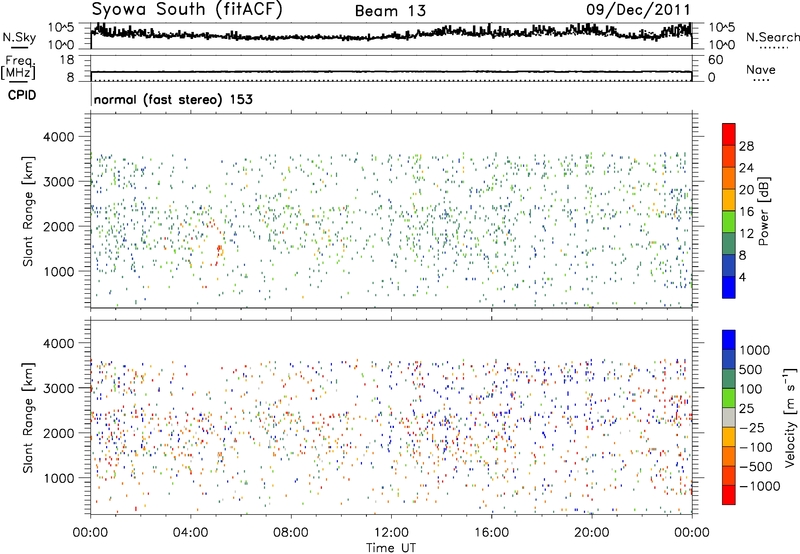The image size is (800, 554).
Task: Pick the yellow -100 to -25 Velocity segment
Action: point(729,437)
